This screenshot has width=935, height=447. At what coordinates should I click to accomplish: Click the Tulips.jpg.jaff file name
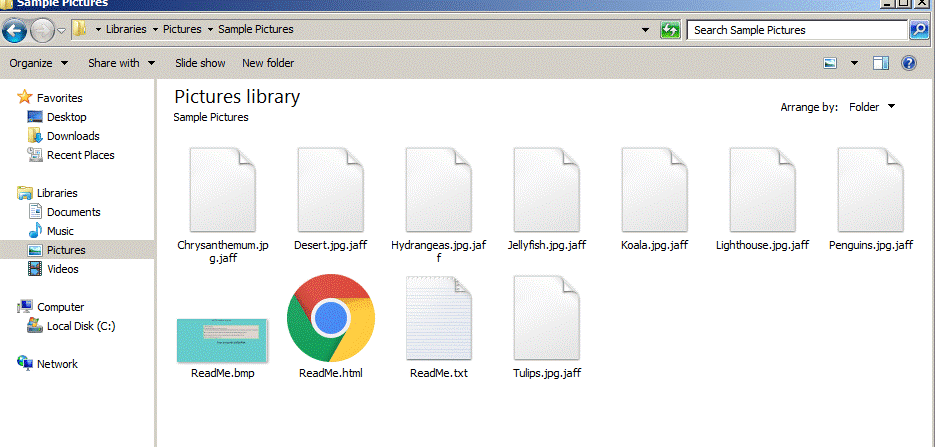click(547, 374)
